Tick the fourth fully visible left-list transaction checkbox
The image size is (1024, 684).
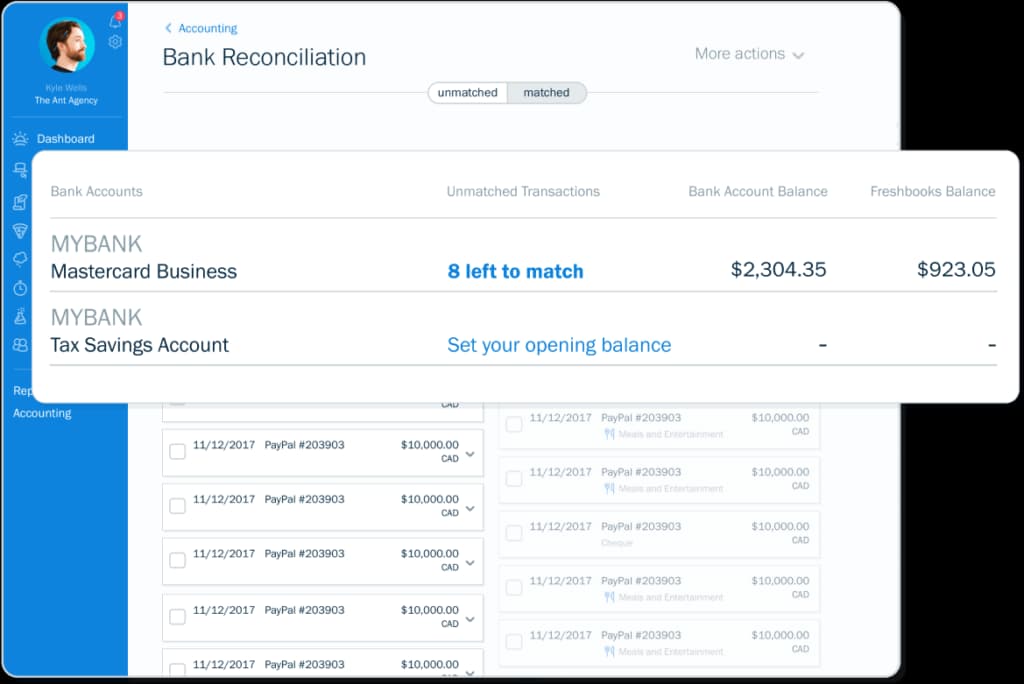pyautogui.click(x=177, y=617)
